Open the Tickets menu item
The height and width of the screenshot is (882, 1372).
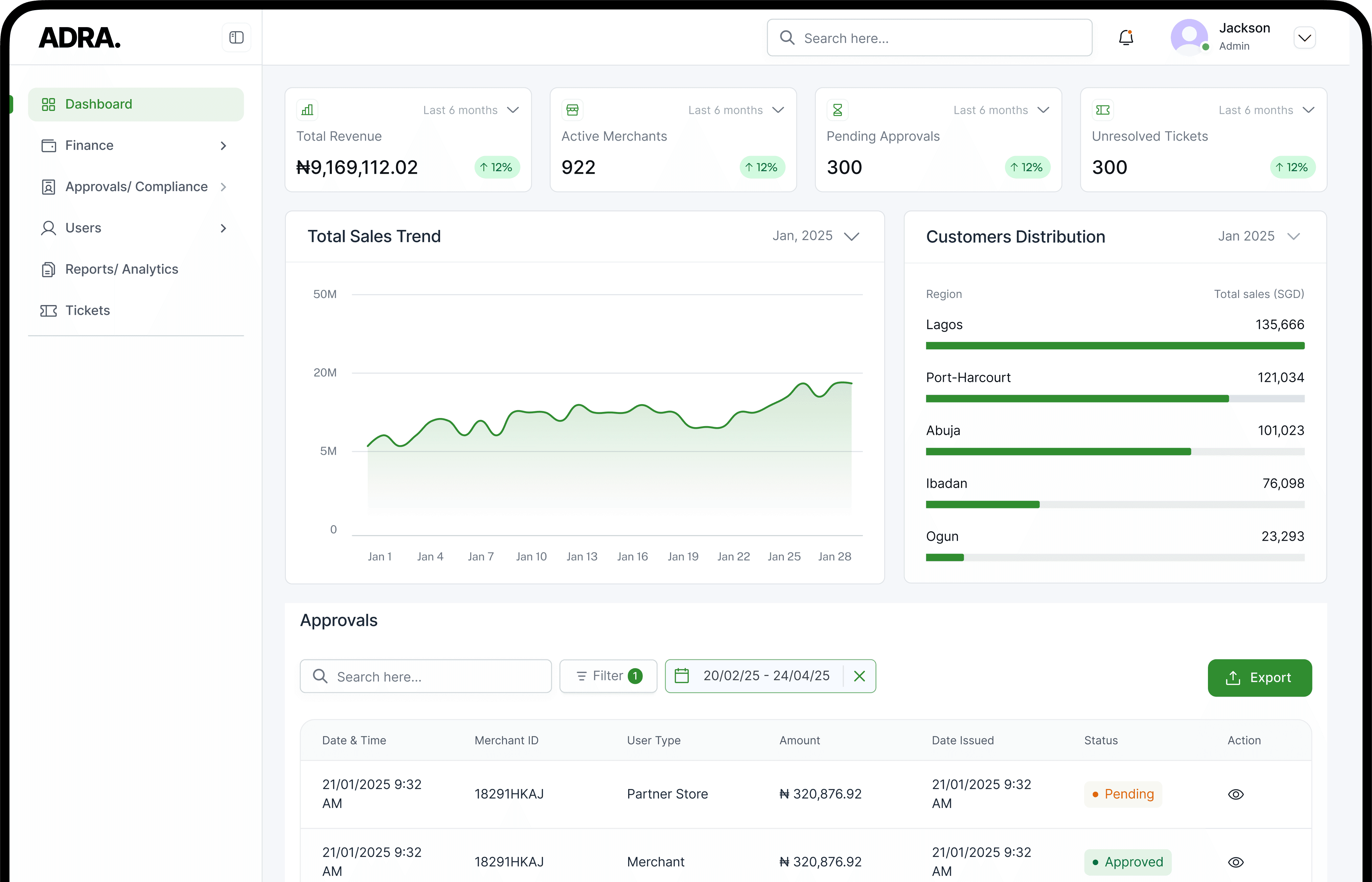click(x=136, y=310)
